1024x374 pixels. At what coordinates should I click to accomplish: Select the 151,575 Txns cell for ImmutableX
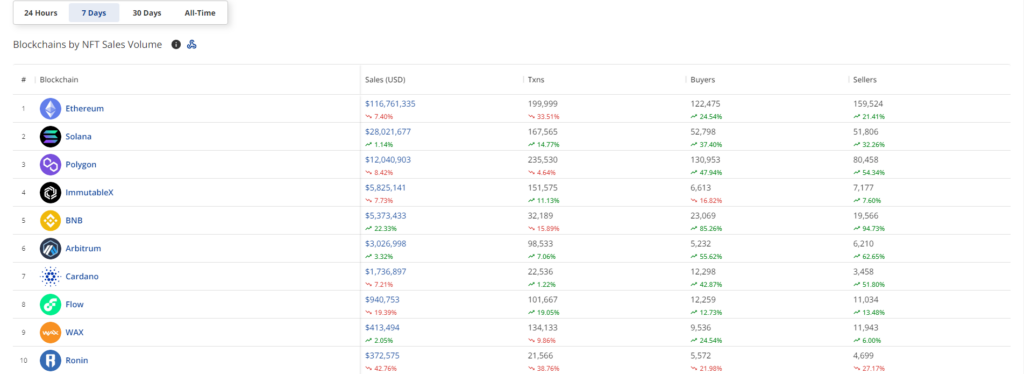pyautogui.click(x=543, y=187)
